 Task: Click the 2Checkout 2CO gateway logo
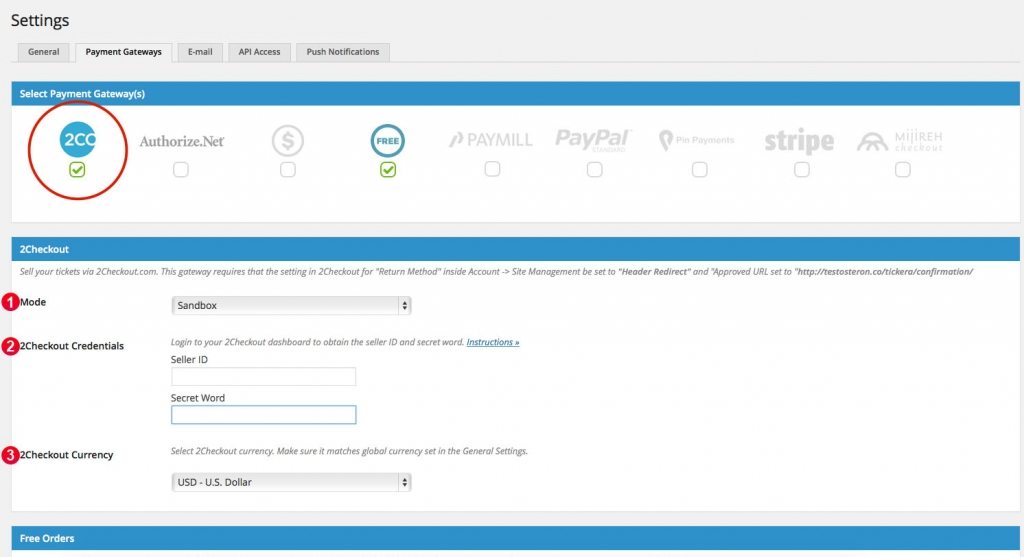coord(78,139)
